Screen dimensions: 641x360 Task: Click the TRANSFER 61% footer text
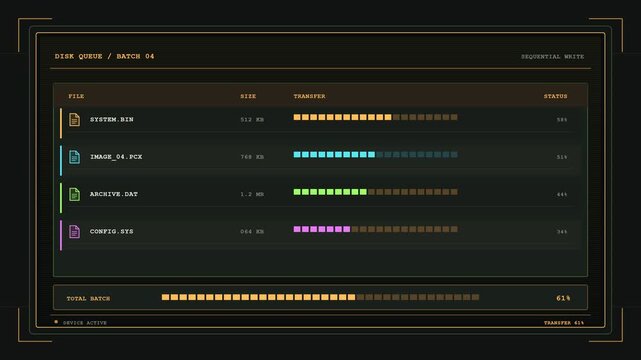click(564, 323)
